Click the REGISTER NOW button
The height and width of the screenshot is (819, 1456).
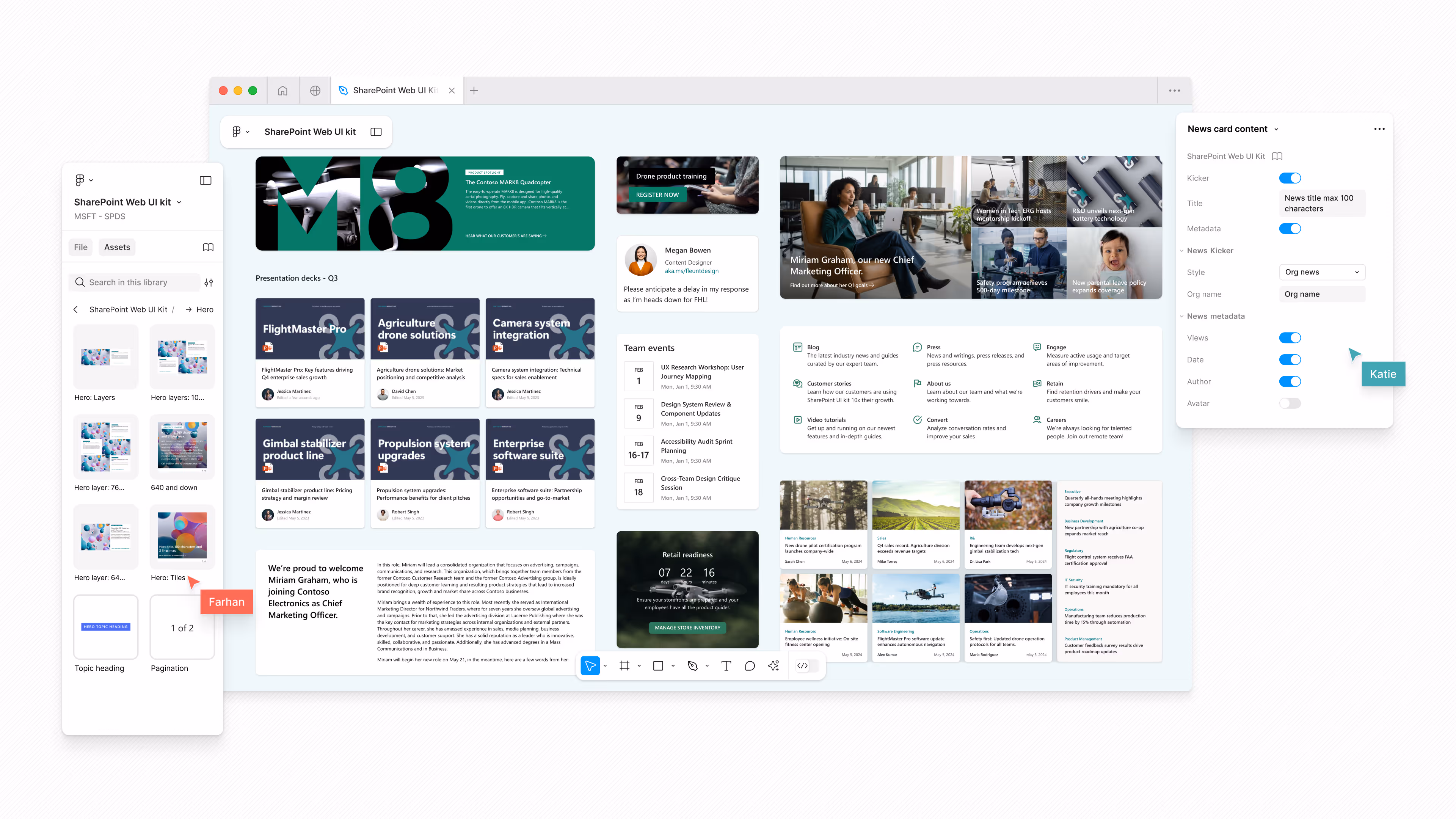[657, 195]
